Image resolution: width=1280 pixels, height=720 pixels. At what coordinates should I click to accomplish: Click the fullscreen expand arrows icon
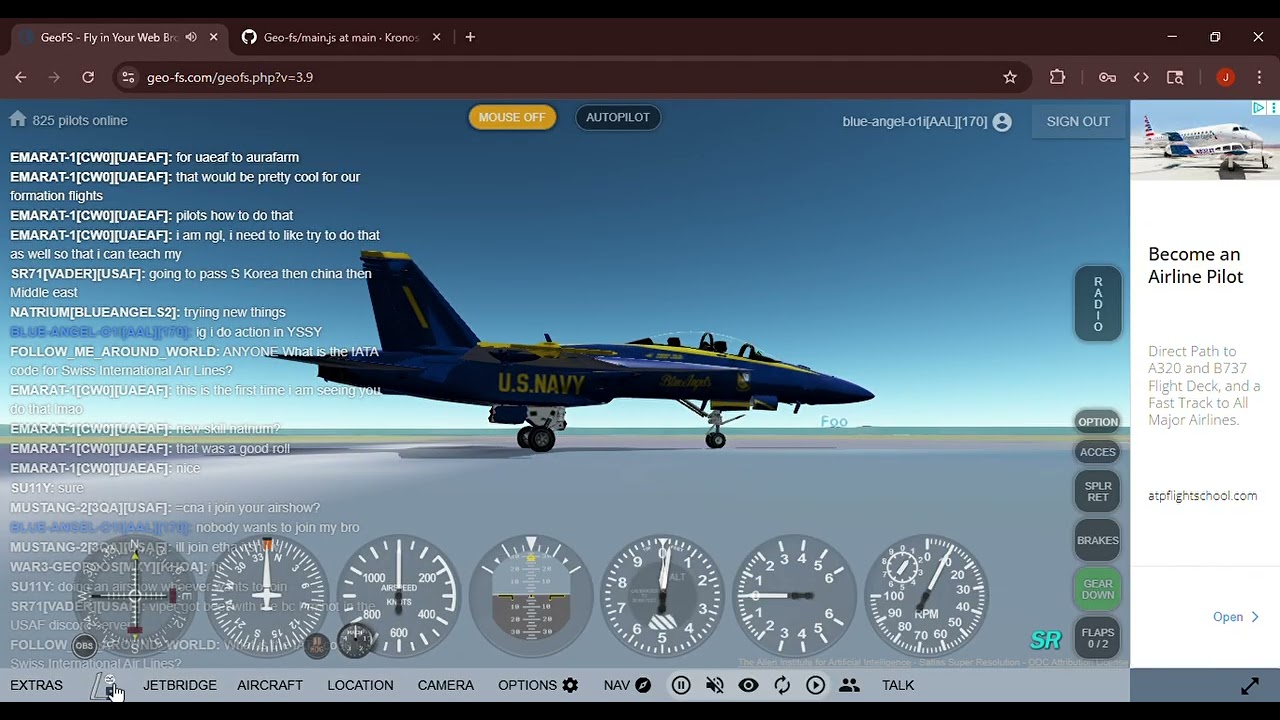point(1250,686)
